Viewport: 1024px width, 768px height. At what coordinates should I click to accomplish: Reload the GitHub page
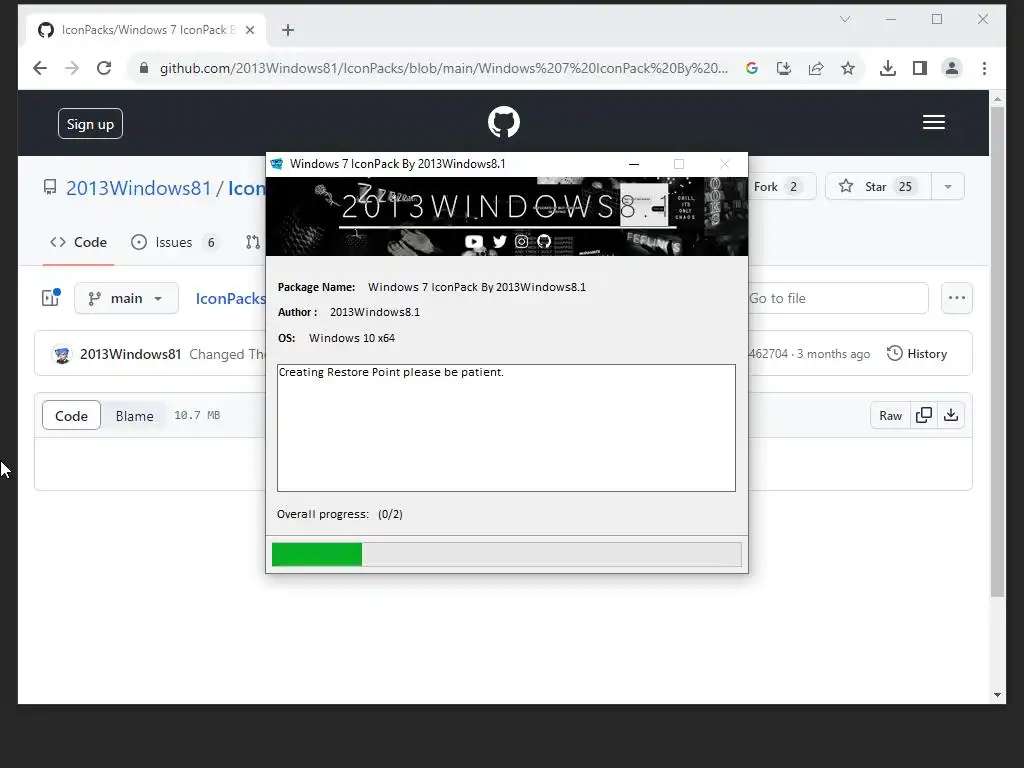[104, 68]
